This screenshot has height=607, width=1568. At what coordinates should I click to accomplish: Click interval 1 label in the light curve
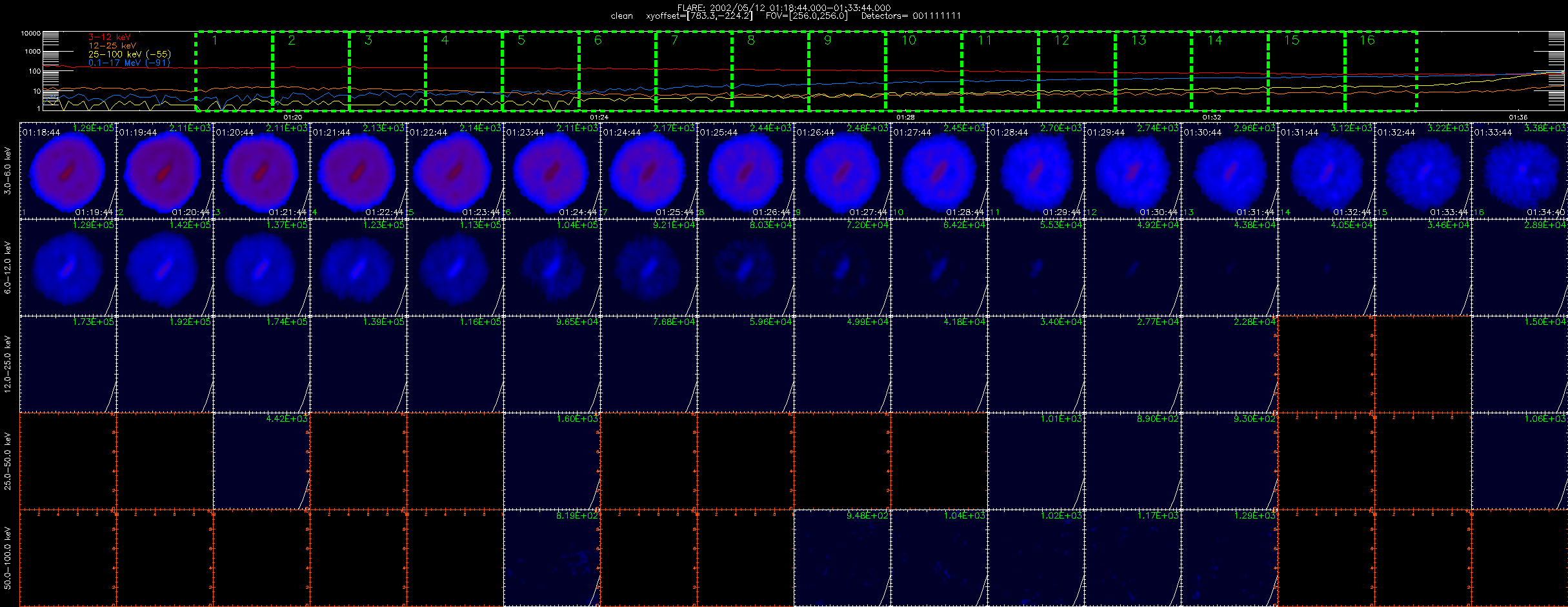[215, 40]
